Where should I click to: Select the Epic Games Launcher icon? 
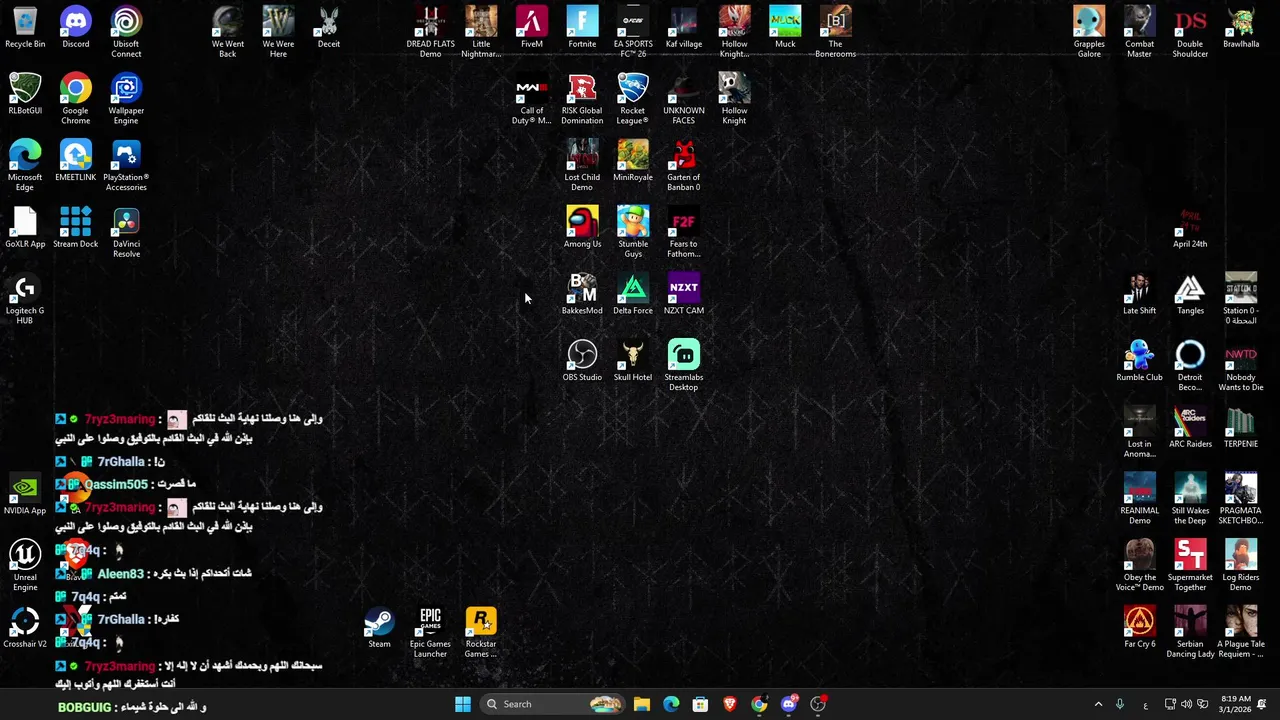[x=430, y=632]
